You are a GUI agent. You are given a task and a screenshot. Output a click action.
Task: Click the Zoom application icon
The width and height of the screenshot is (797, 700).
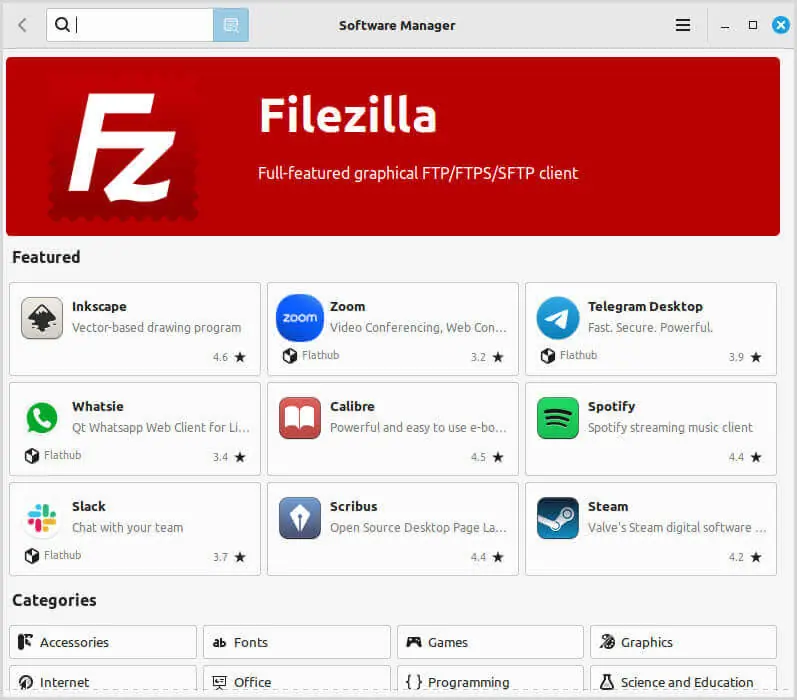300,318
